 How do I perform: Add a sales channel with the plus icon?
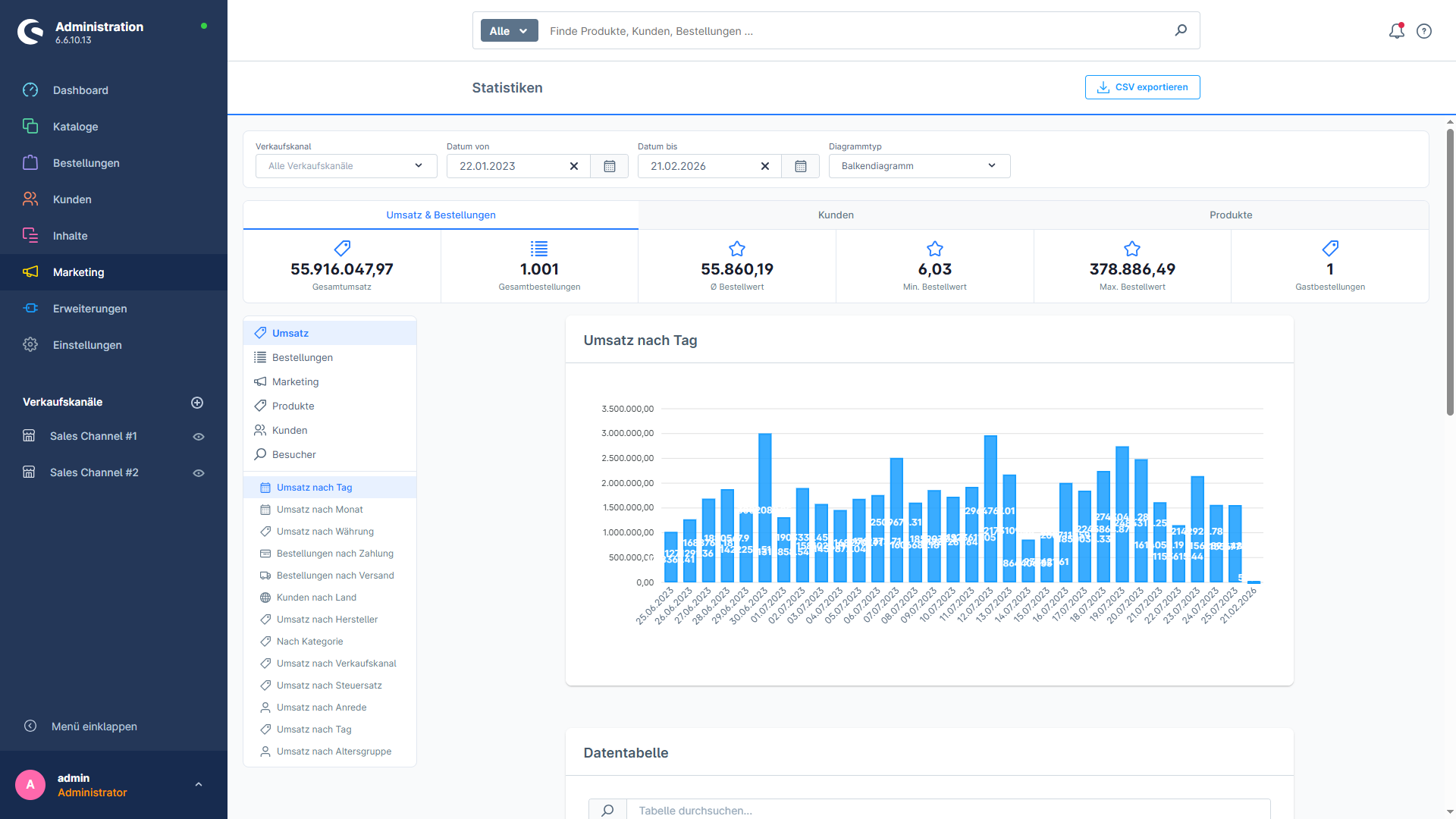coord(197,402)
